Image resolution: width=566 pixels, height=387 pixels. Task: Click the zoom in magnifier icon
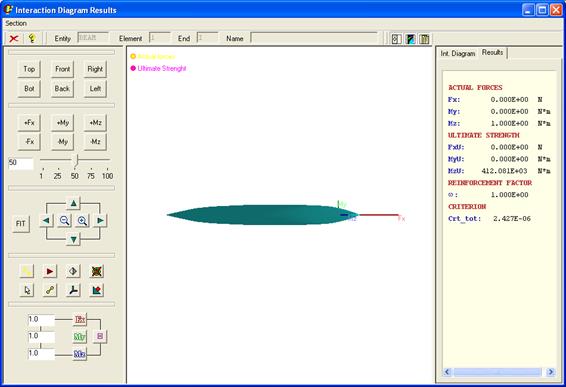pyautogui.click(x=82, y=221)
